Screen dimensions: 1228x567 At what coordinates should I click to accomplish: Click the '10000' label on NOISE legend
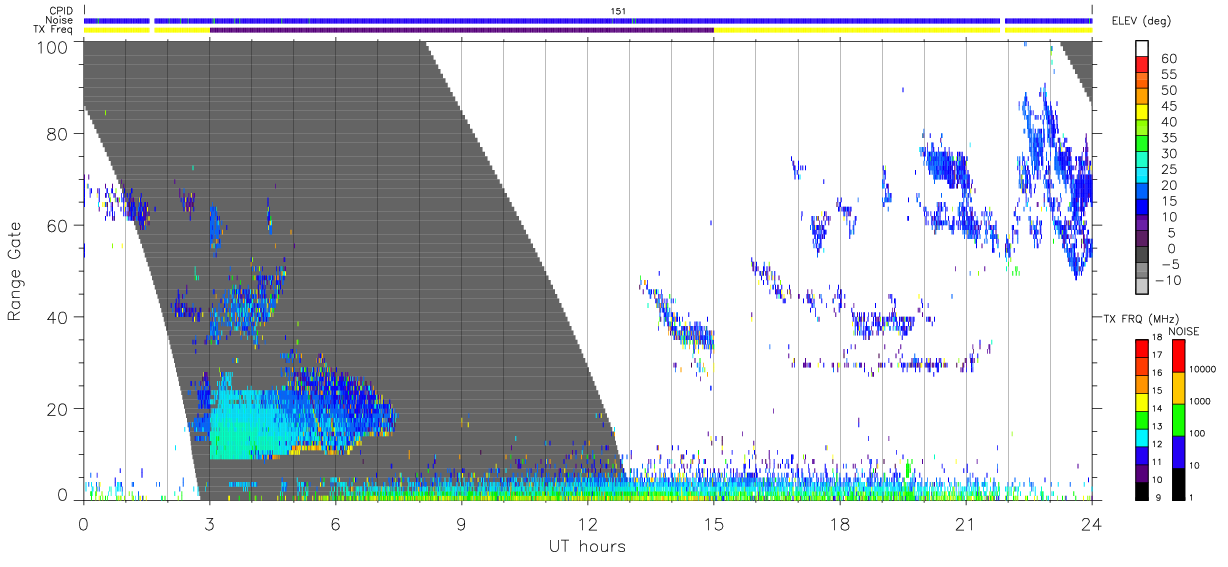click(x=1203, y=369)
